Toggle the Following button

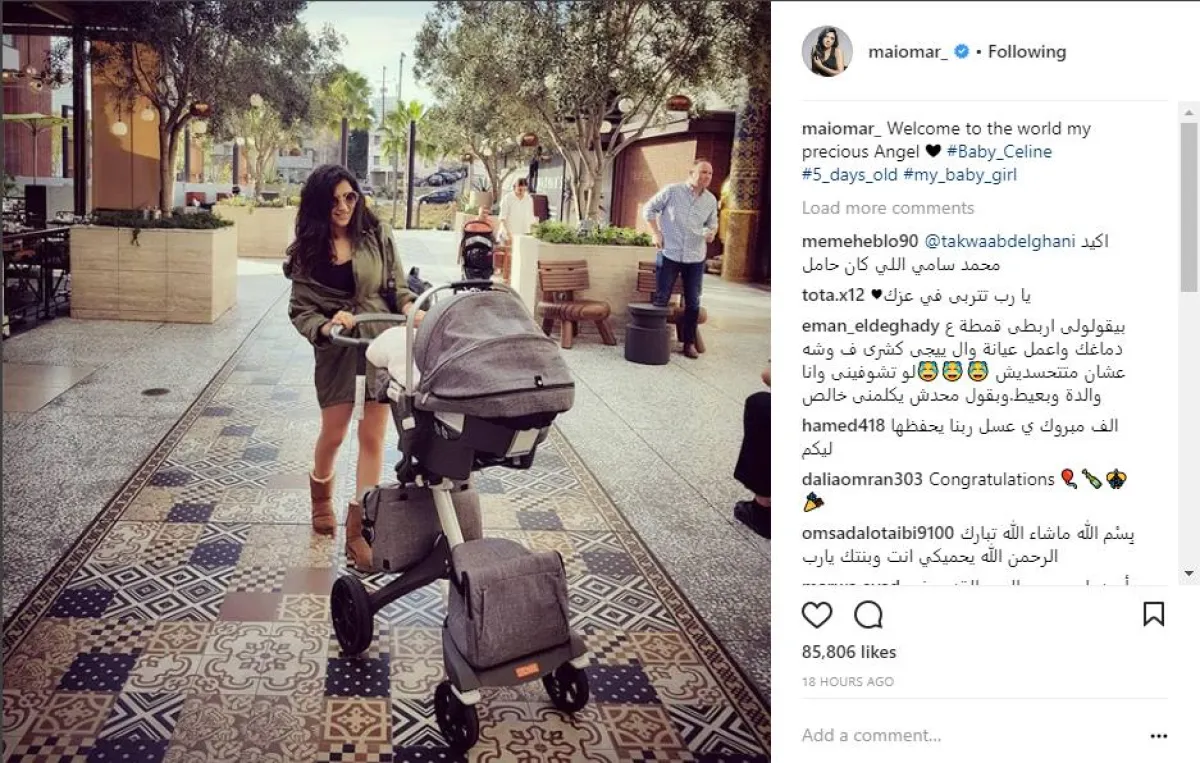point(1027,52)
